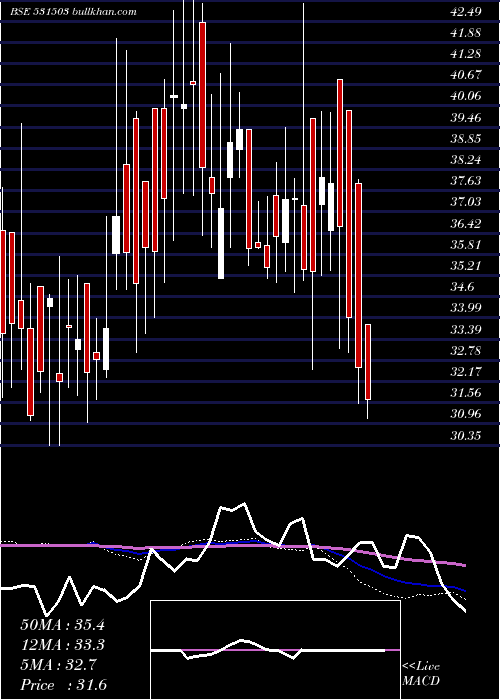
Task: Select the 32.17 price axis label
Action: [x=466, y=372]
